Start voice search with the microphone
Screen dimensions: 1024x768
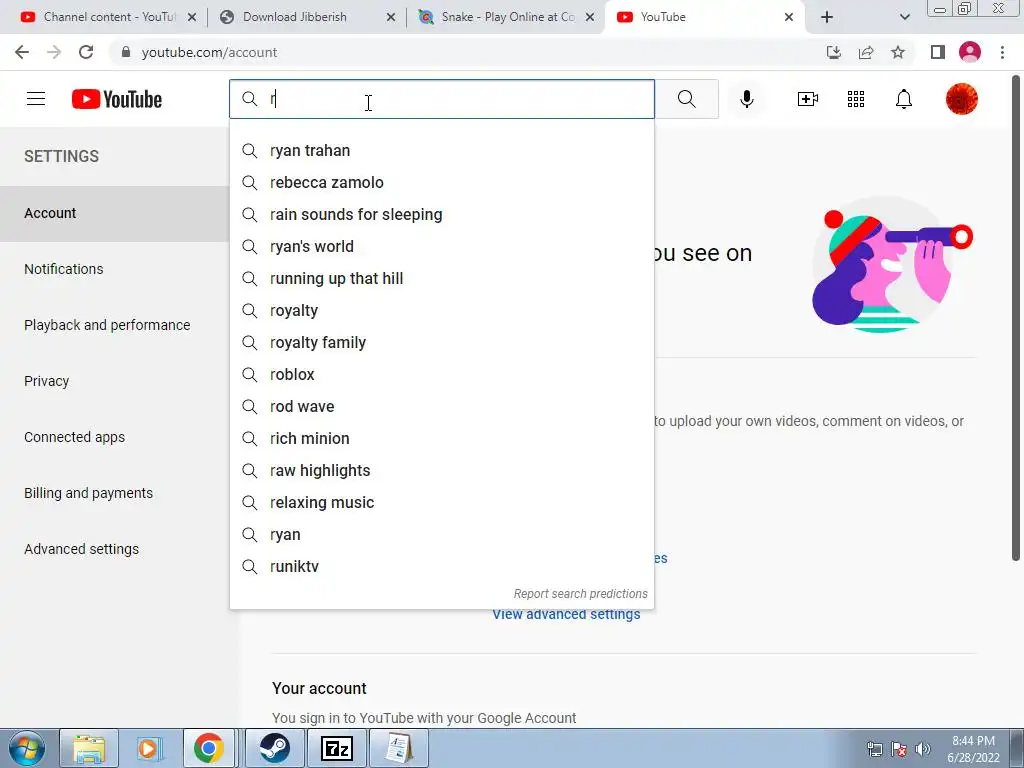(747, 99)
